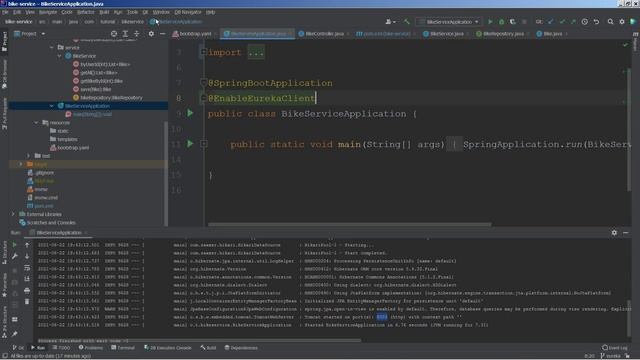Switch to BikeRepository.java editor tab
The width and height of the screenshot is (640, 360).
pyautogui.click(x=503, y=34)
